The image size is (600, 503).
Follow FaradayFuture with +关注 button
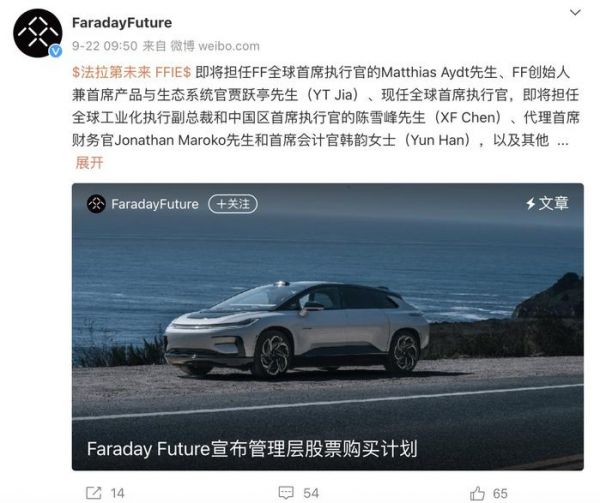233,204
